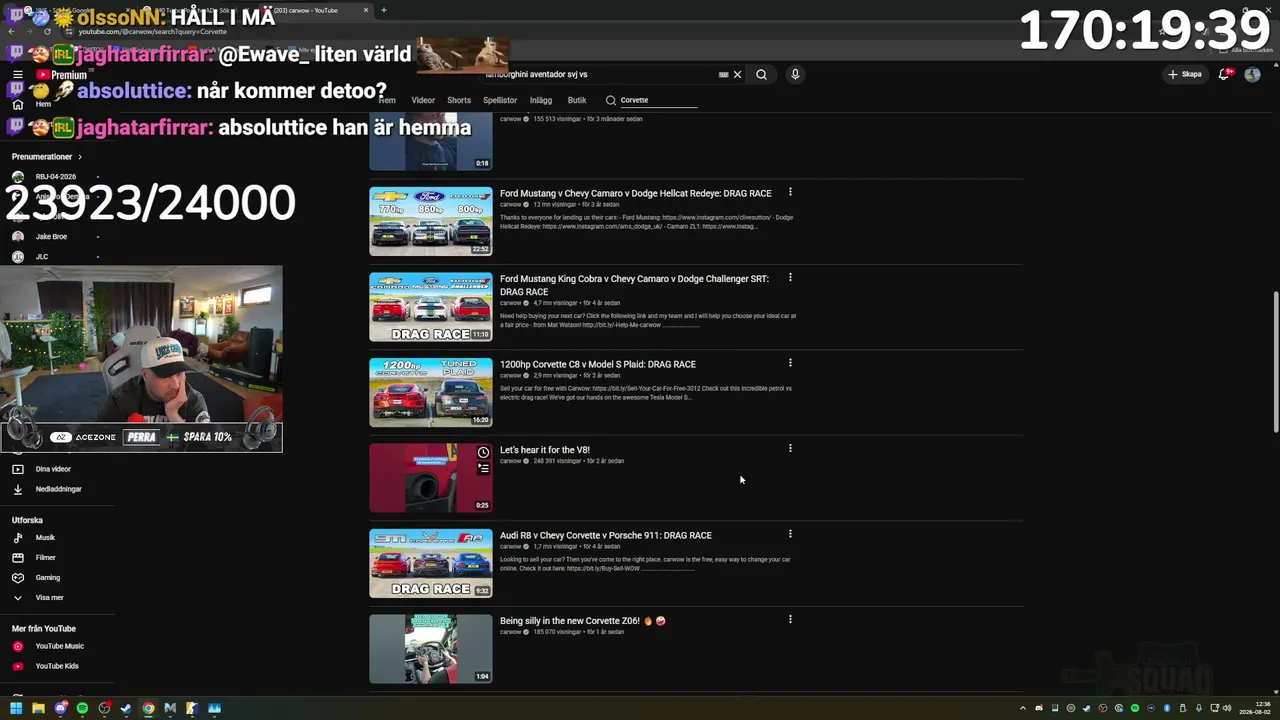
Task: Click Add to queue icon on V8 thumbnail
Action: click(483, 468)
